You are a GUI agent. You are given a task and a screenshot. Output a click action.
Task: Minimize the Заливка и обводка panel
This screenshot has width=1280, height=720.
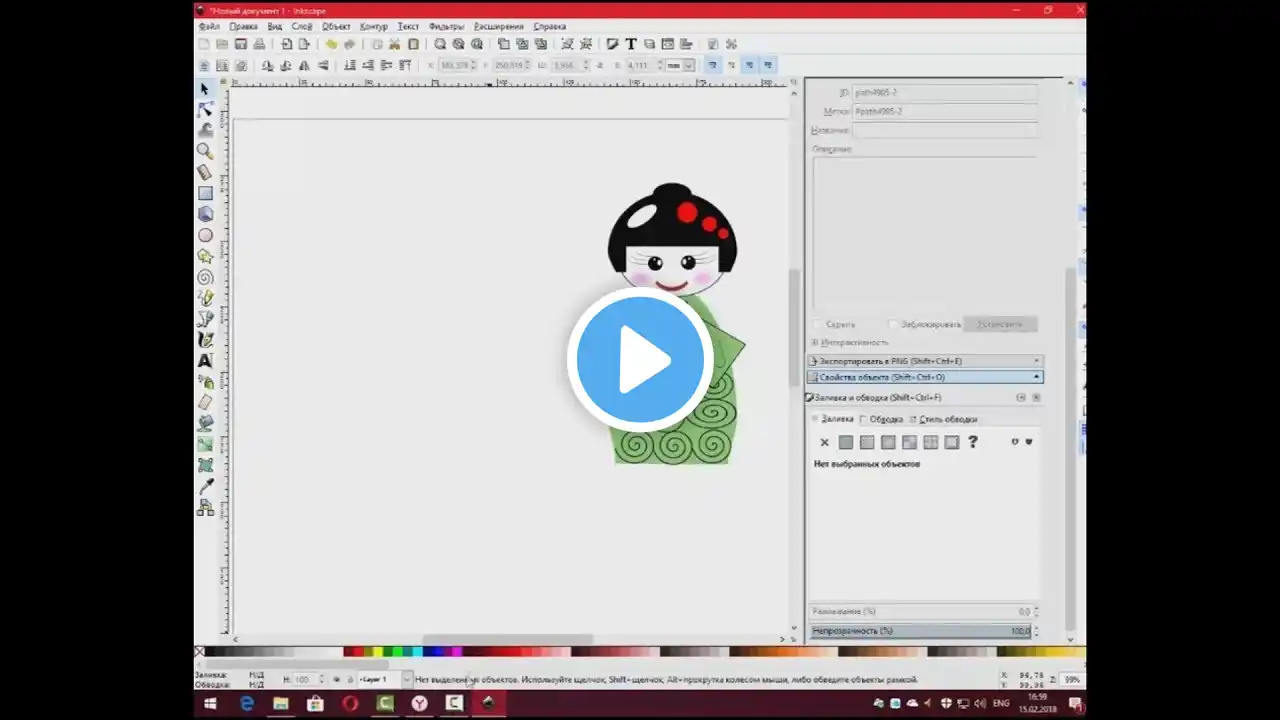click(x=1021, y=397)
